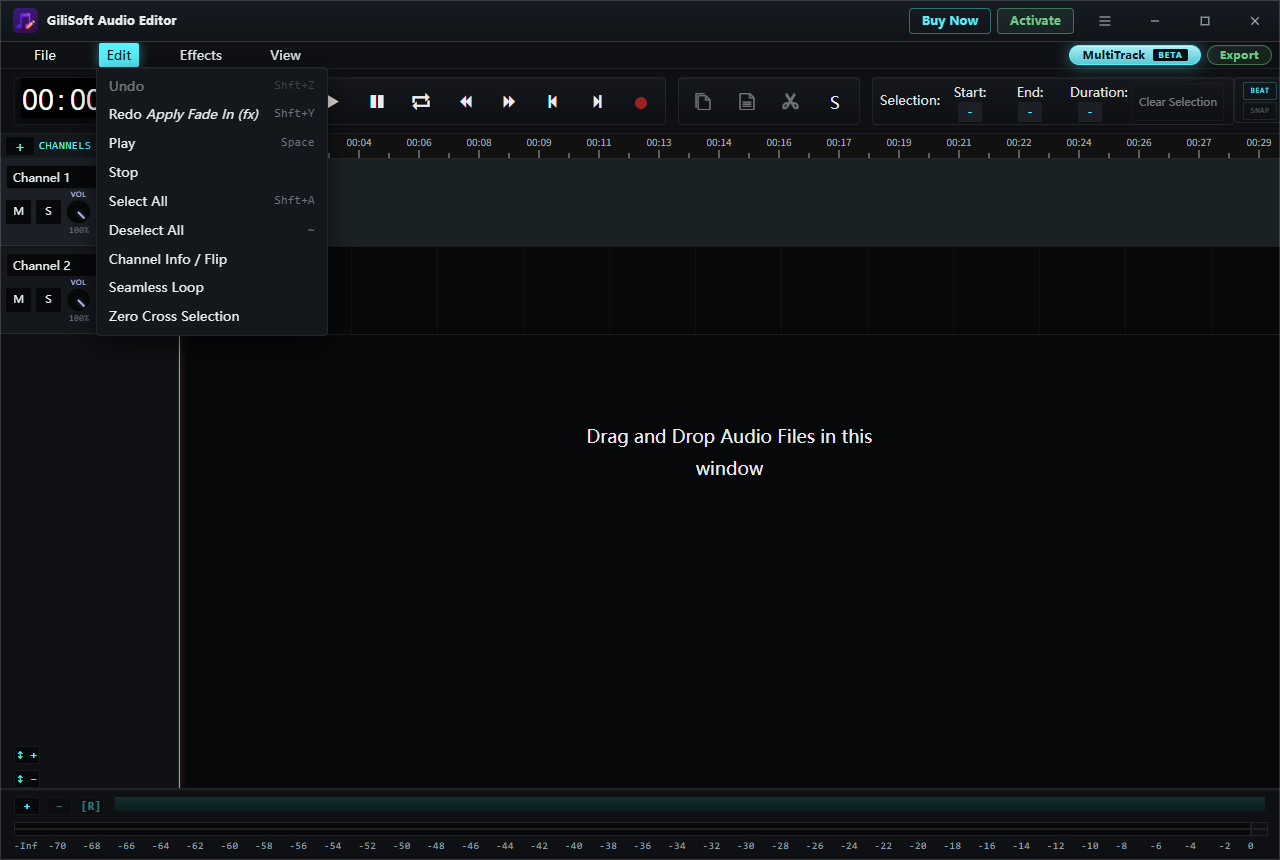Open the View menu
This screenshot has width=1280, height=860.
tap(285, 55)
